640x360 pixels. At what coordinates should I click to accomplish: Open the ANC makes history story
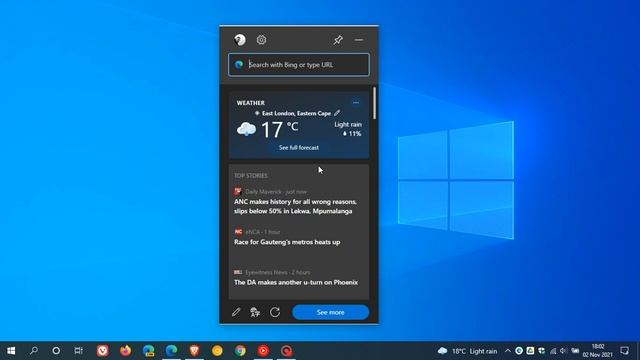(x=295, y=207)
